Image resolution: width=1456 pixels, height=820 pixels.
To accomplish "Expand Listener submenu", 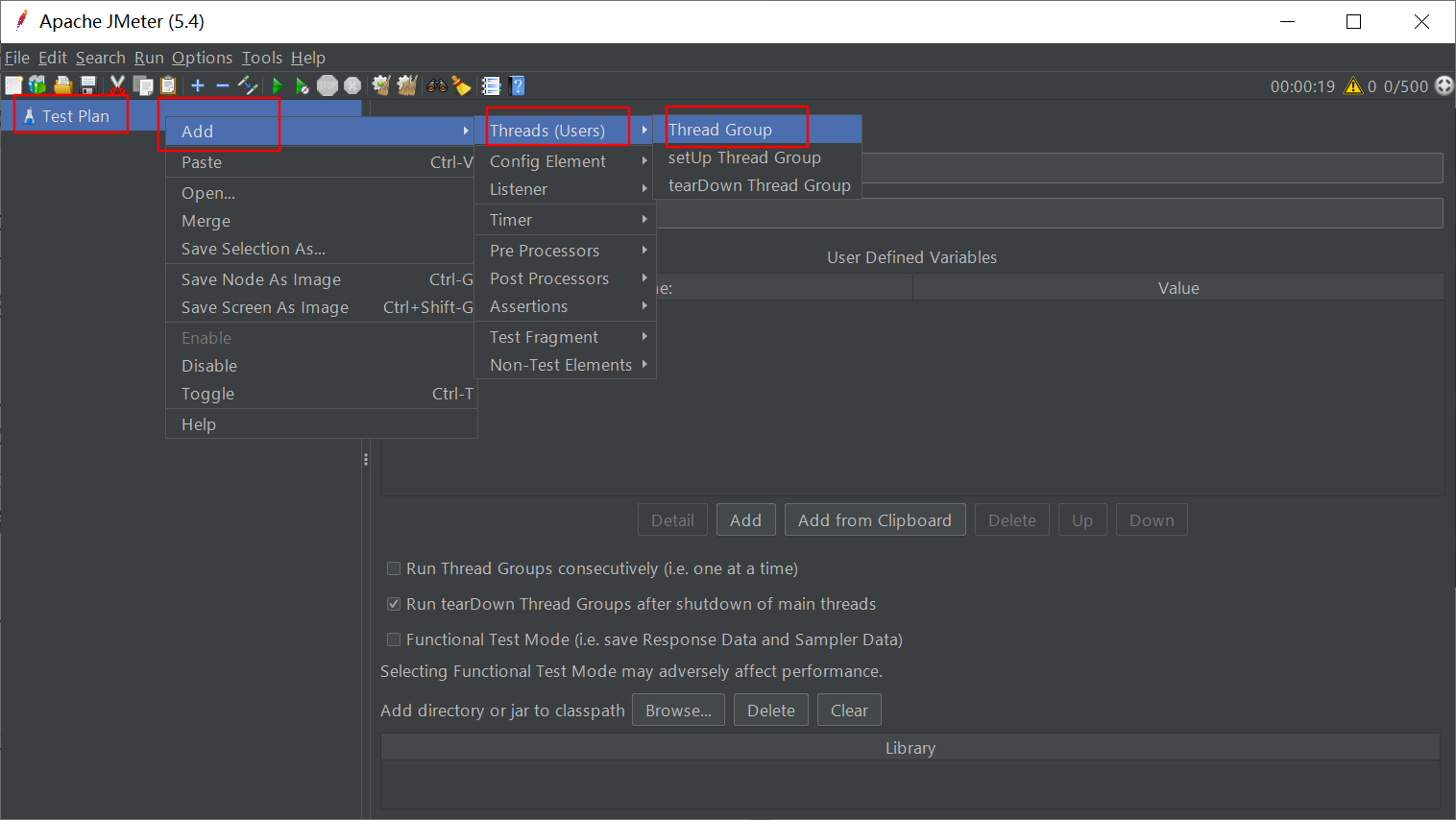I will coord(565,189).
